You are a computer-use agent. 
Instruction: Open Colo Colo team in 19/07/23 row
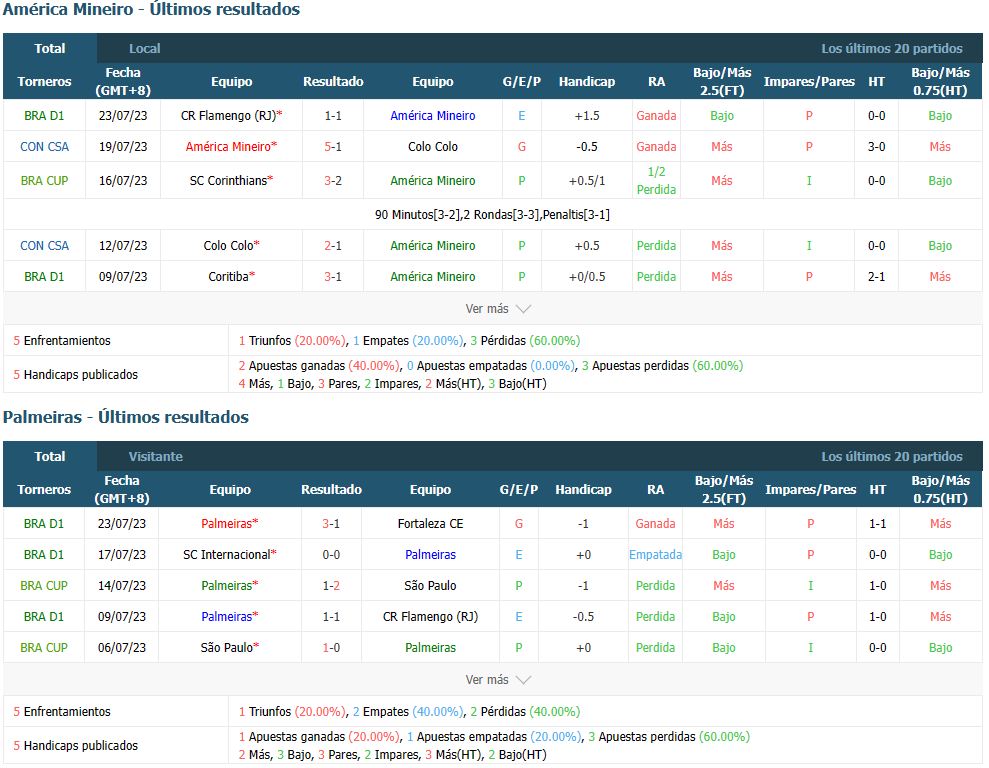[x=433, y=146]
